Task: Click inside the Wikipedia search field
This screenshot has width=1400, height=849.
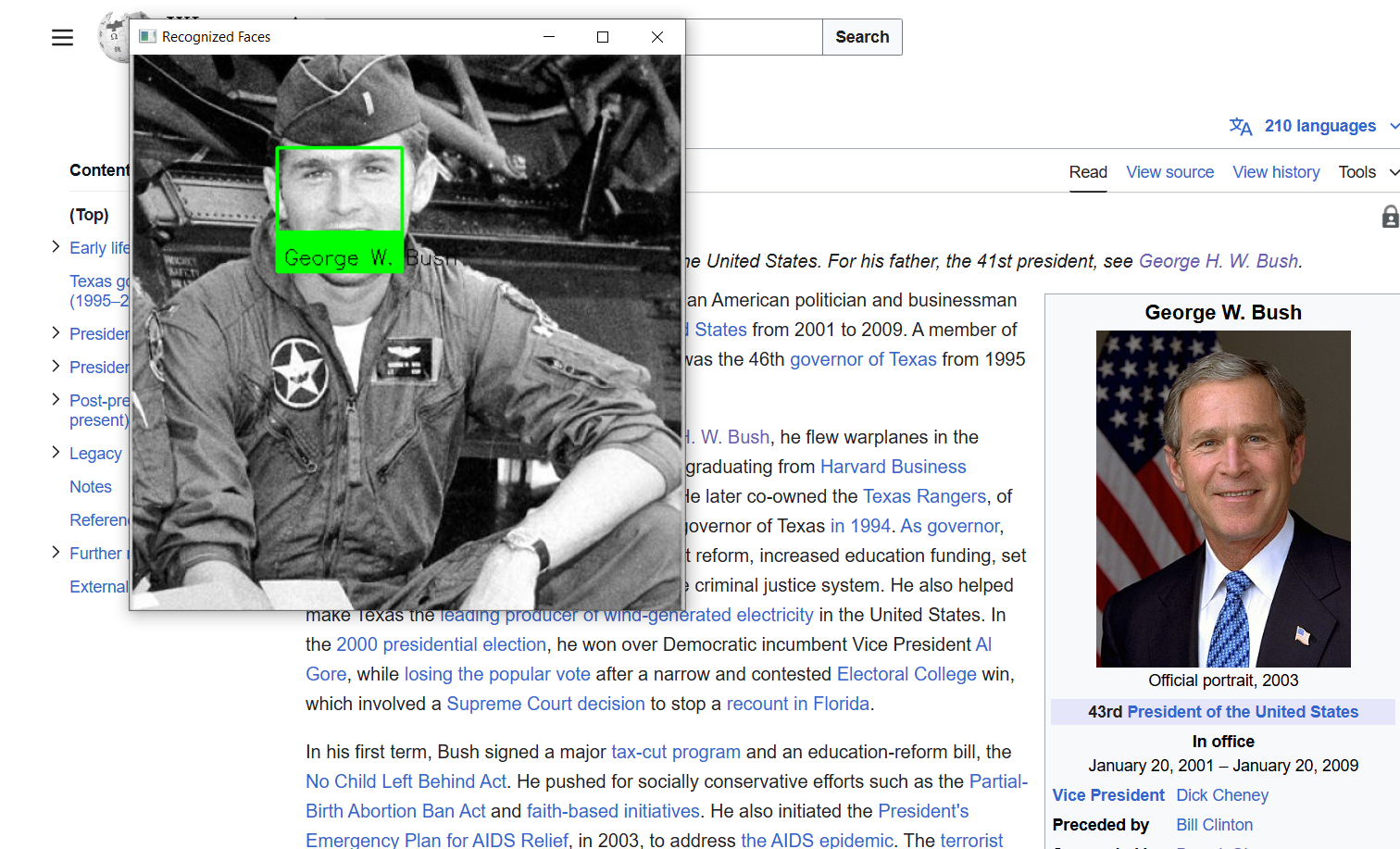Action: (753, 37)
